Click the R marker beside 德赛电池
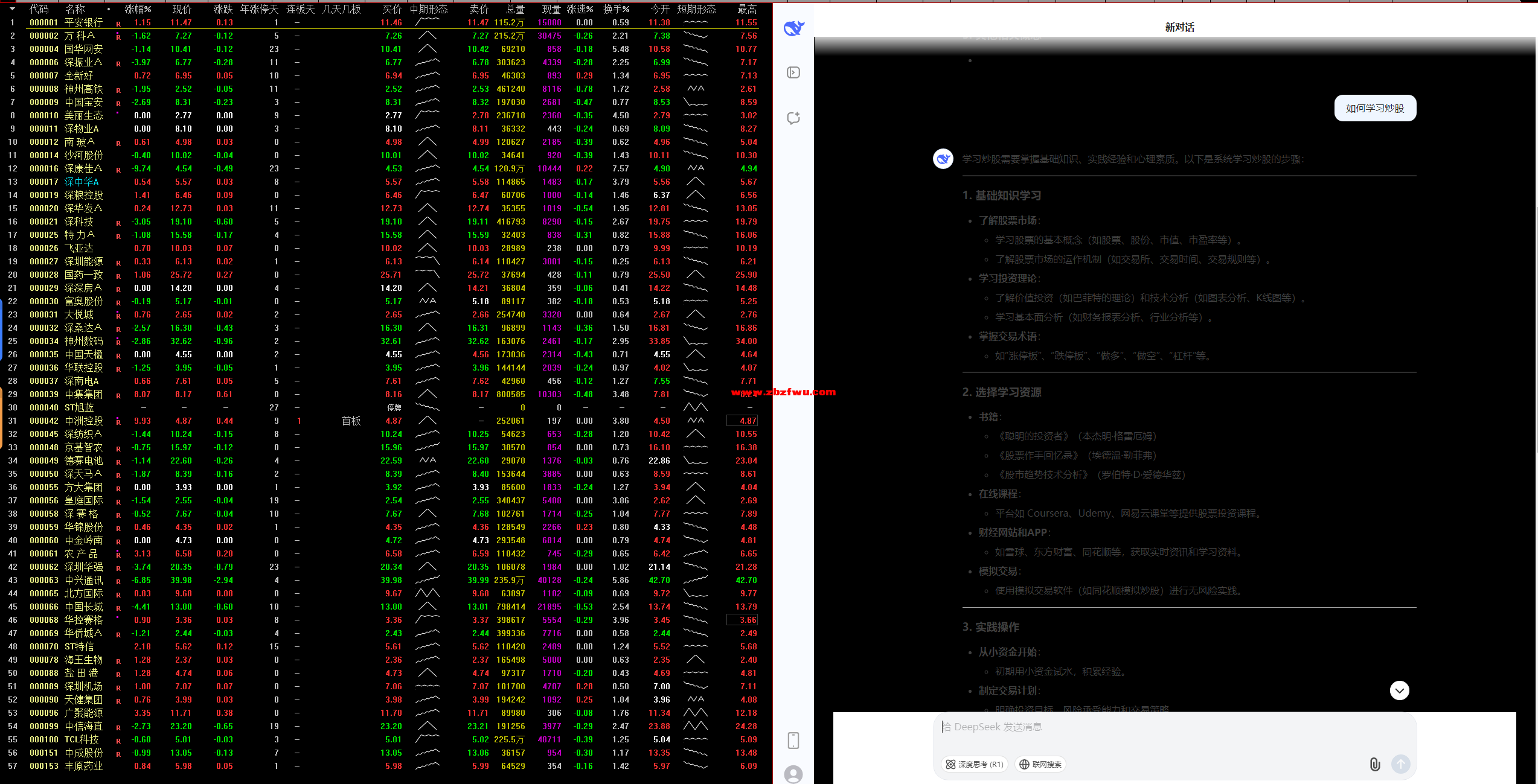 click(x=118, y=462)
